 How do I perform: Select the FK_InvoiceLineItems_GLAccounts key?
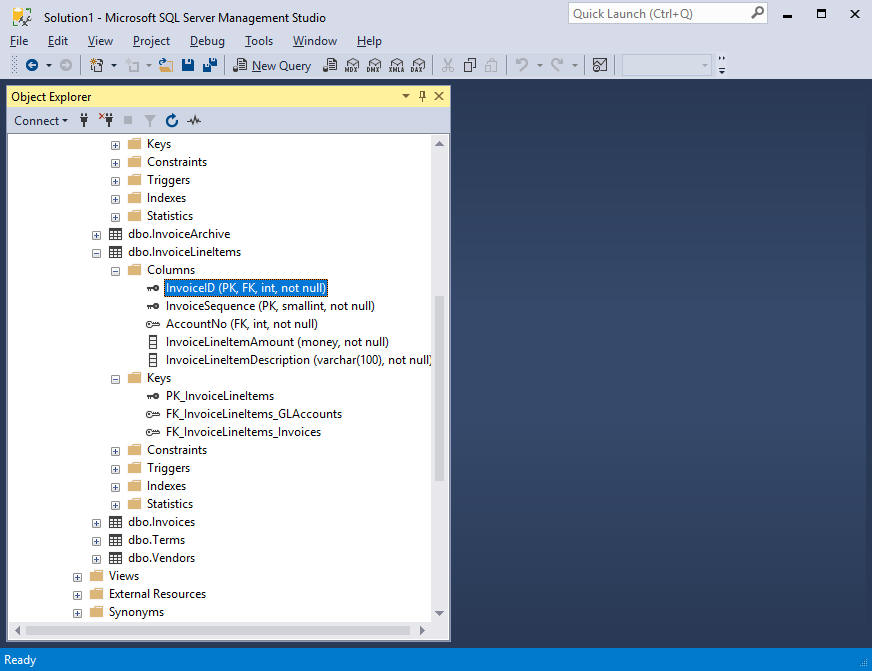(253, 414)
